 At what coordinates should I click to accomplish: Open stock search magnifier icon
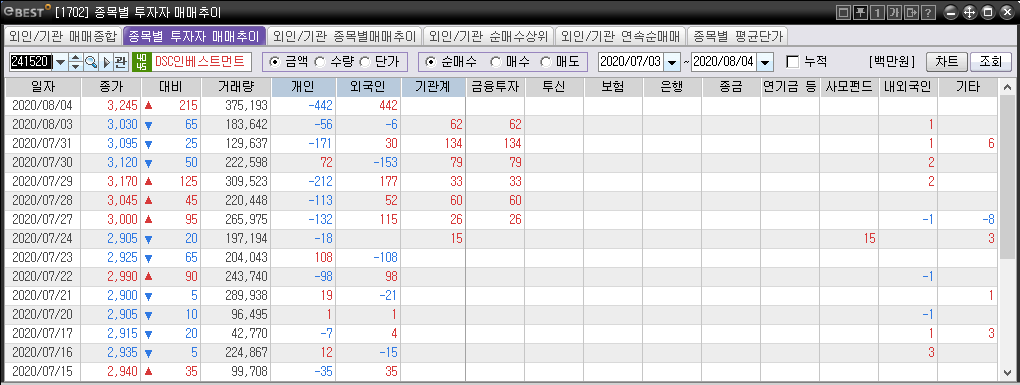coord(91,62)
